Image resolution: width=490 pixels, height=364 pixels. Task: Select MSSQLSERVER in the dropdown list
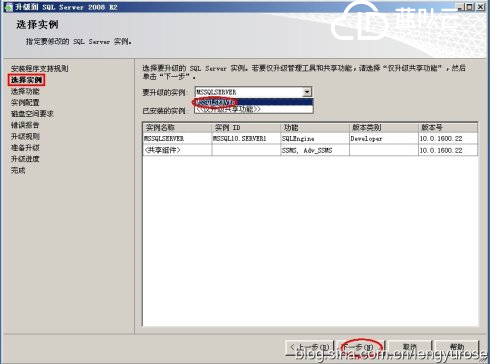click(x=254, y=102)
